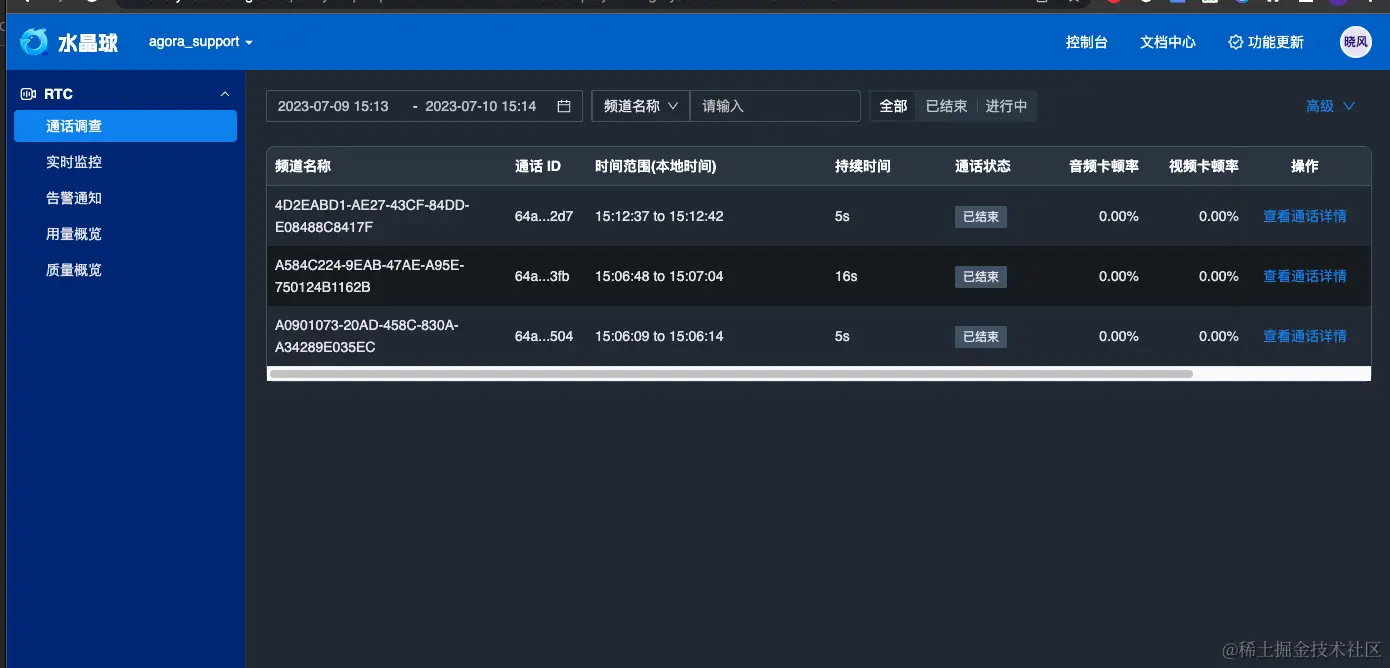The height and width of the screenshot is (668, 1390).
Task: Select the 进行中 status filter
Action: (x=1006, y=106)
